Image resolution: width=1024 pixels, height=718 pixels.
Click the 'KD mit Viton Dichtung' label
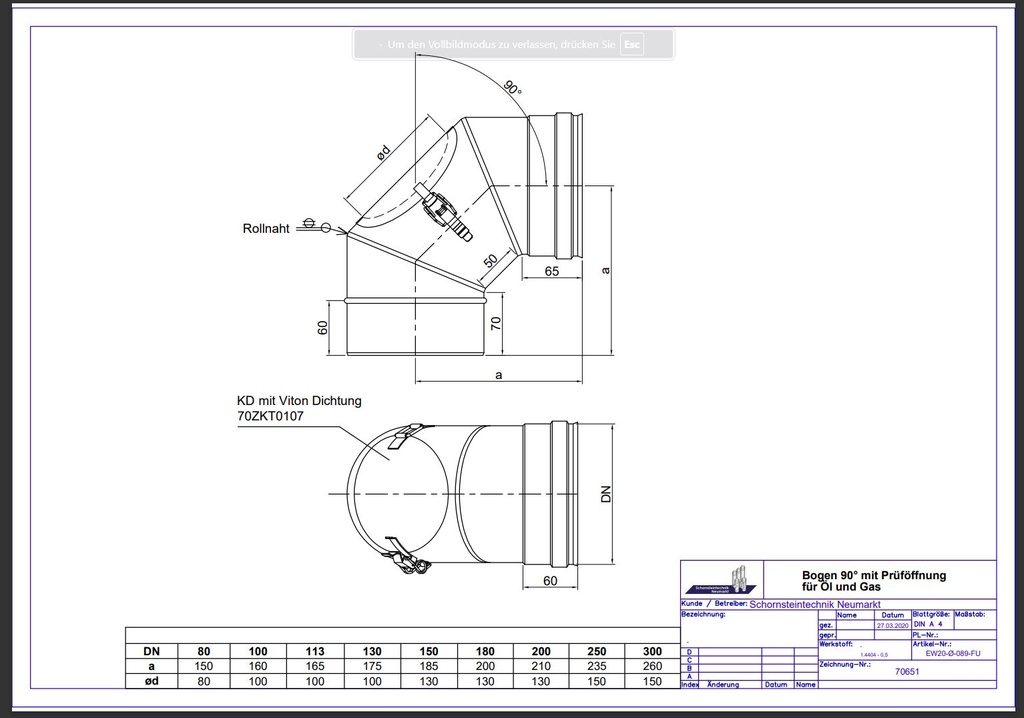tap(299, 400)
